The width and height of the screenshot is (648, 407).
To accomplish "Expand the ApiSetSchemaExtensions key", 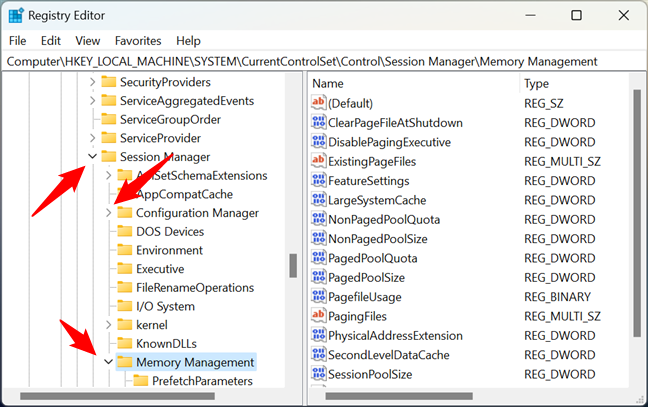I will coord(108,175).
